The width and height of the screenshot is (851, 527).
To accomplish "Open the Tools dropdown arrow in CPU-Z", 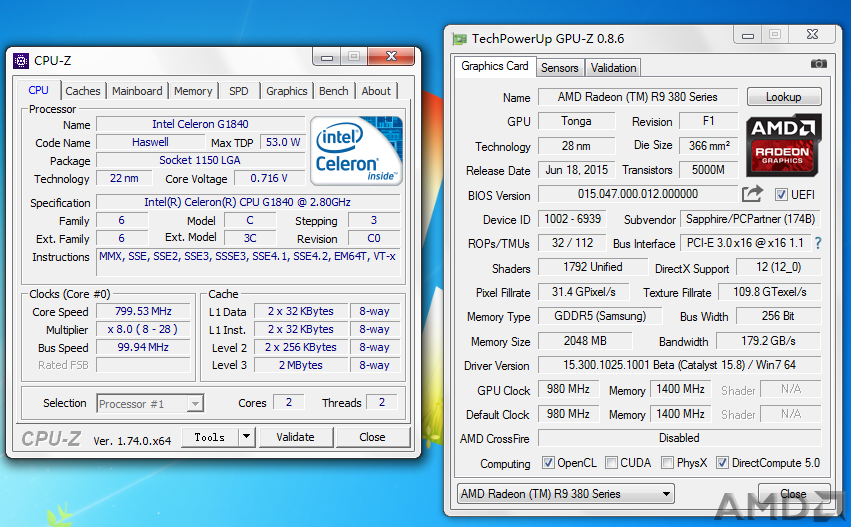I will click(246, 436).
